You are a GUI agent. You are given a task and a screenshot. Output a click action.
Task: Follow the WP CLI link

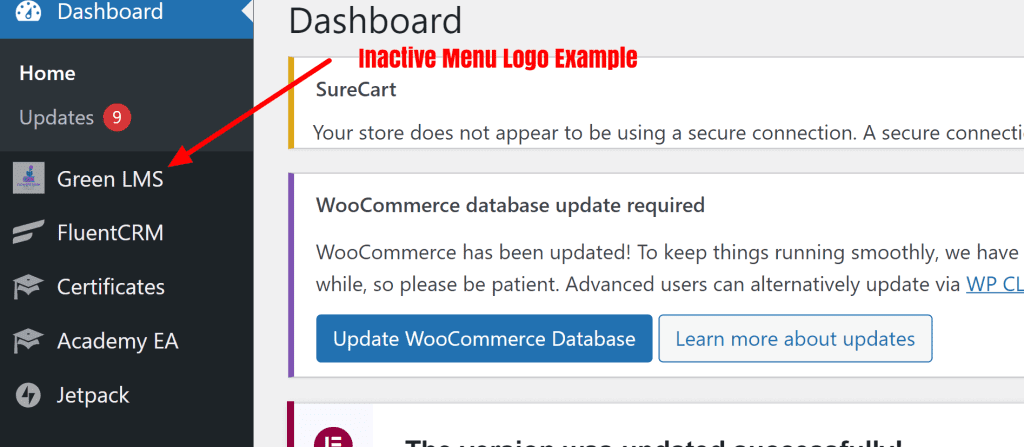click(994, 284)
